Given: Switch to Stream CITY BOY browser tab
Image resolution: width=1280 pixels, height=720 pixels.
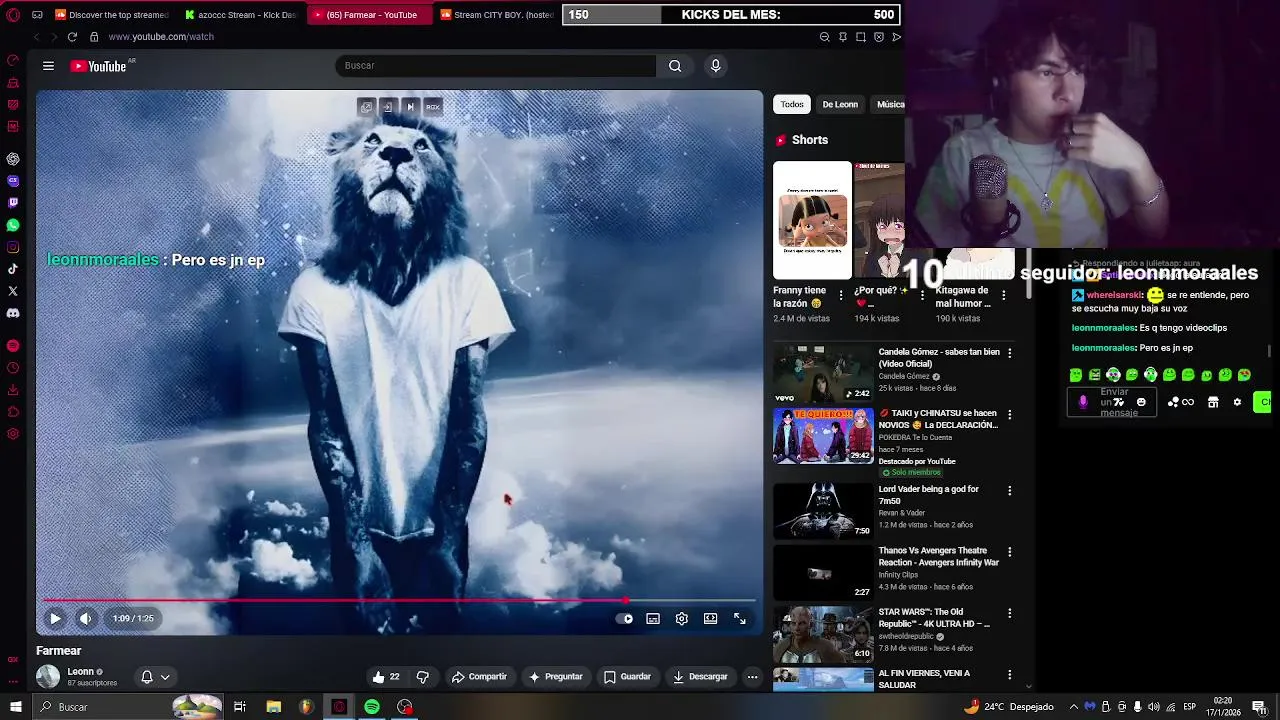Looking at the screenshot, I should [x=496, y=15].
